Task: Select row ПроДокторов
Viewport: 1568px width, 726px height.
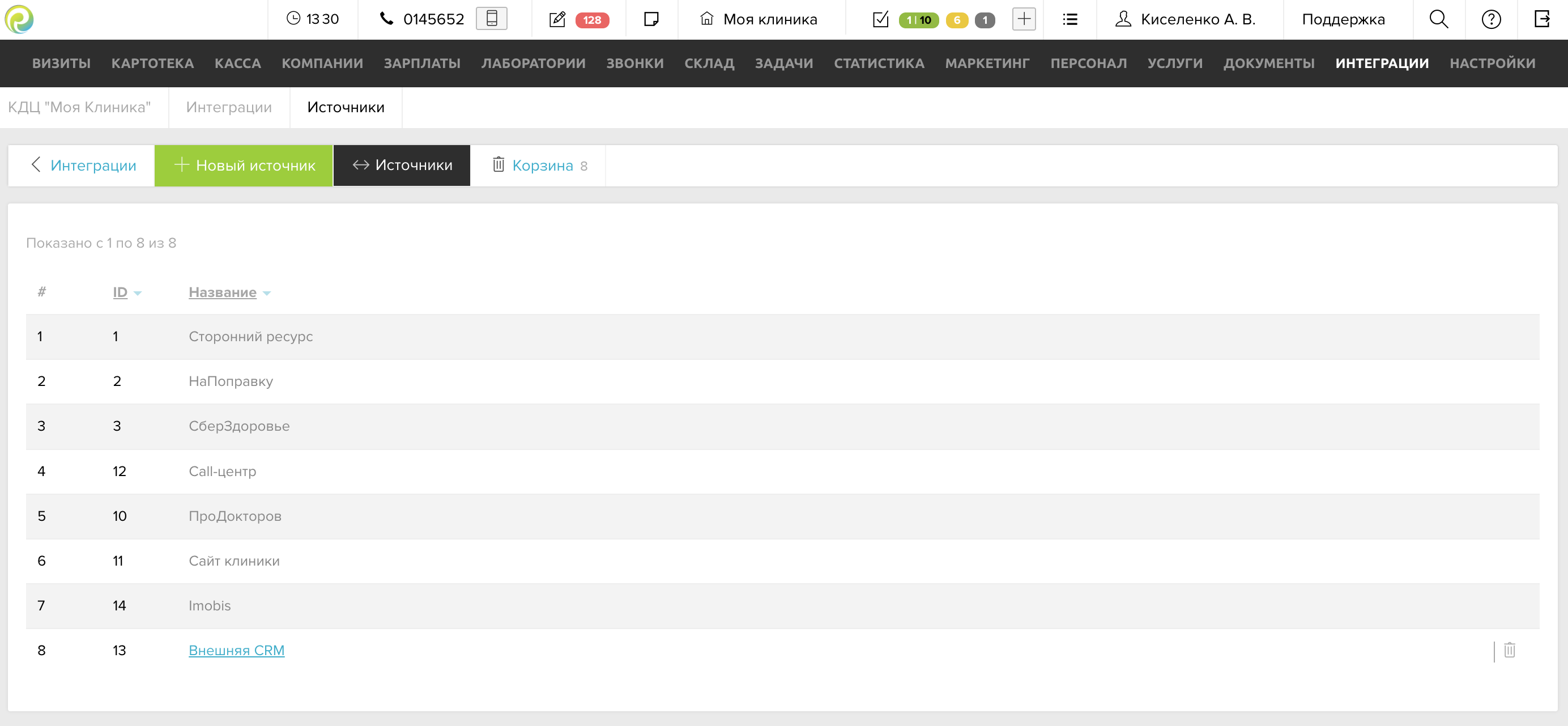Action: (782, 516)
